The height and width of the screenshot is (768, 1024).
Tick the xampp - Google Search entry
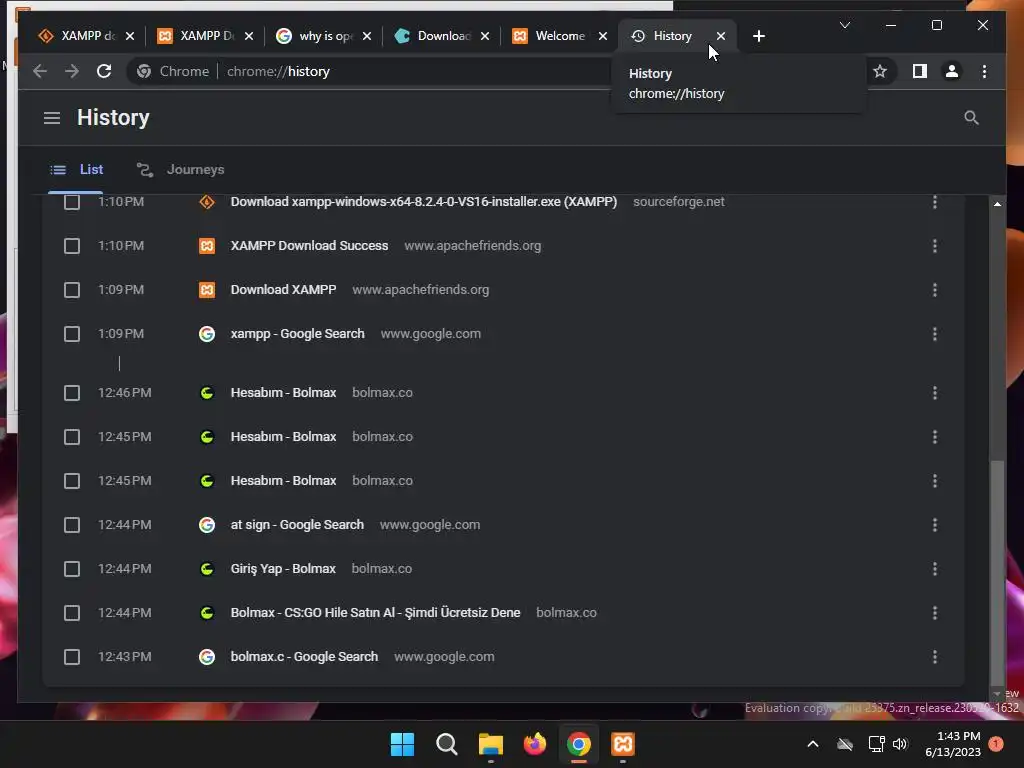[x=72, y=334]
